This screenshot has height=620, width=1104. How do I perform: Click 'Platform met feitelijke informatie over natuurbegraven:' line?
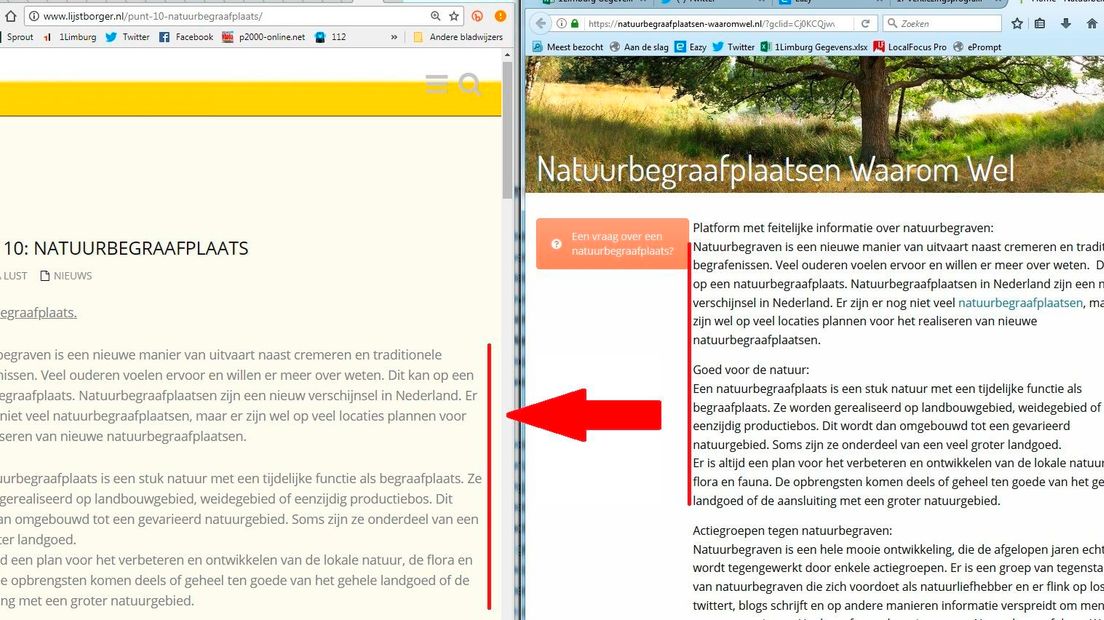tap(843, 228)
